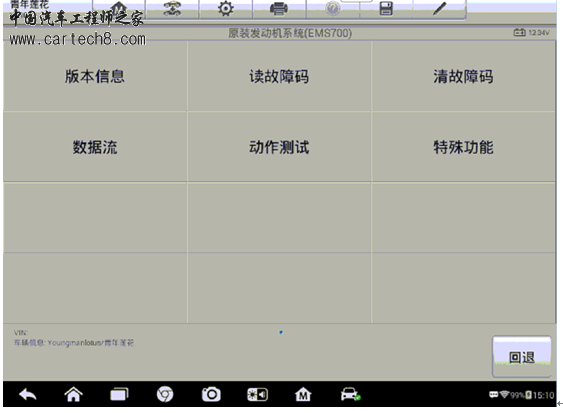Tap the 回退 back button
This screenshot has height=413, width=563.
(521, 356)
